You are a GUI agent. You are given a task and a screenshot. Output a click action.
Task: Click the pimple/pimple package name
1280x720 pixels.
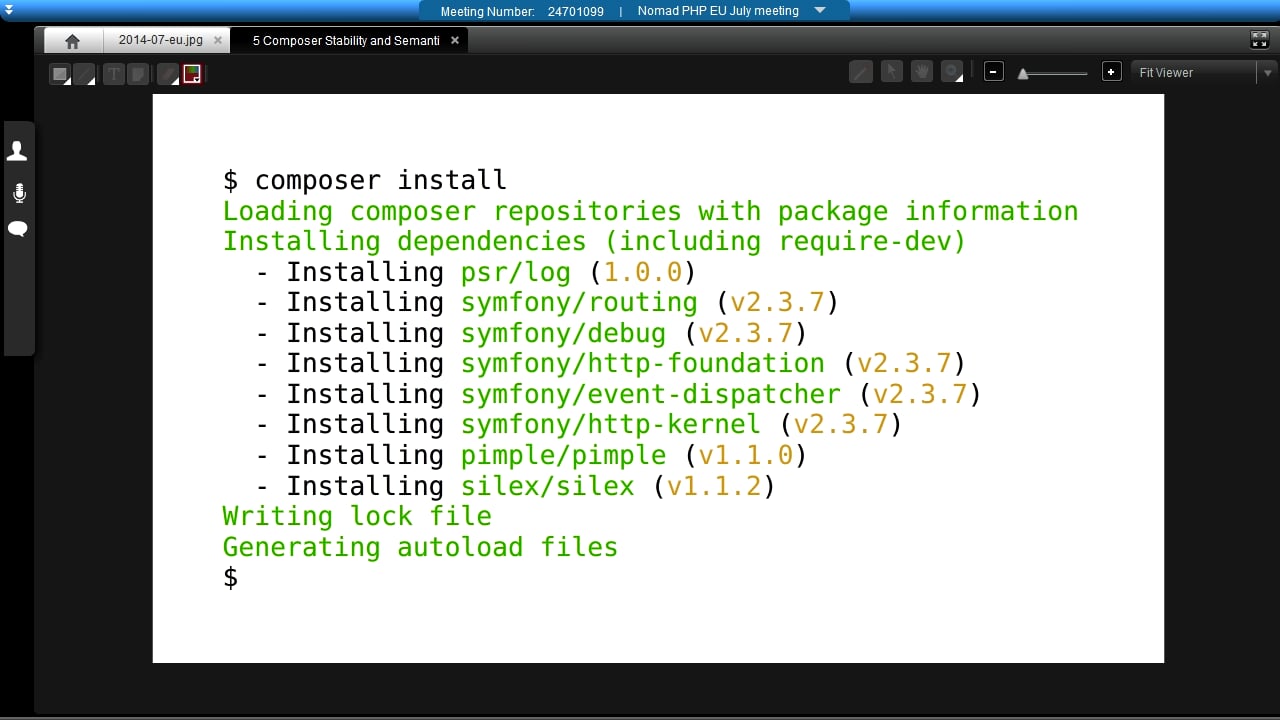pyautogui.click(x=563, y=456)
